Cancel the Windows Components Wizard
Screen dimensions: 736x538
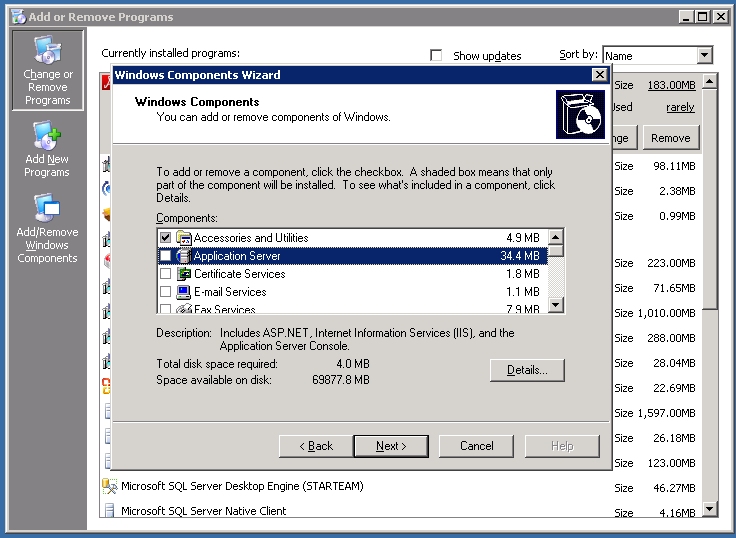click(476, 446)
